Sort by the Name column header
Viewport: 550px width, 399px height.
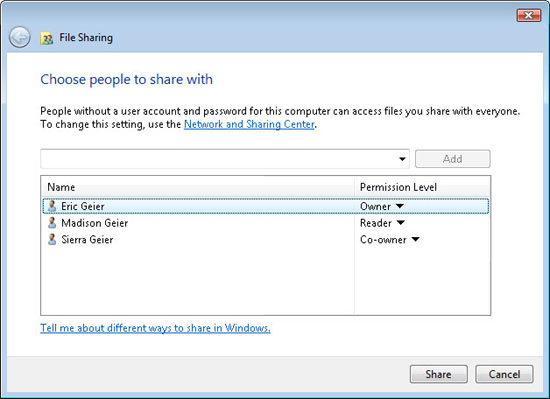pyautogui.click(x=198, y=187)
